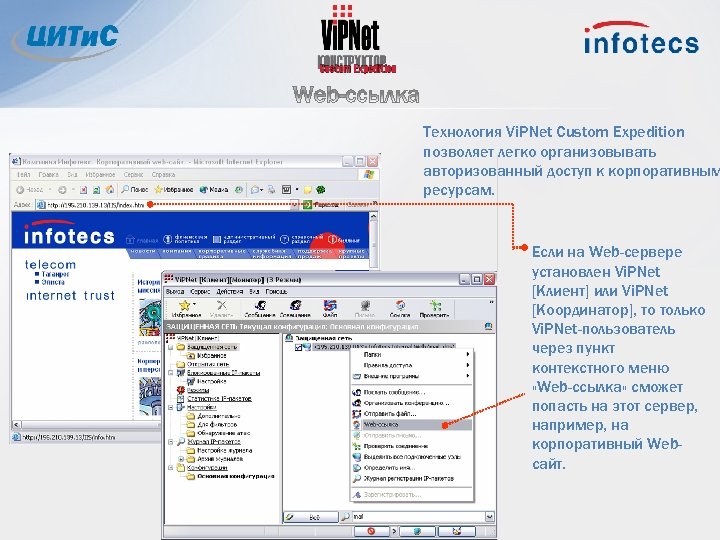Select Избранное folder in the ViPNet tree

pyautogui.click(x=212, y=356)
